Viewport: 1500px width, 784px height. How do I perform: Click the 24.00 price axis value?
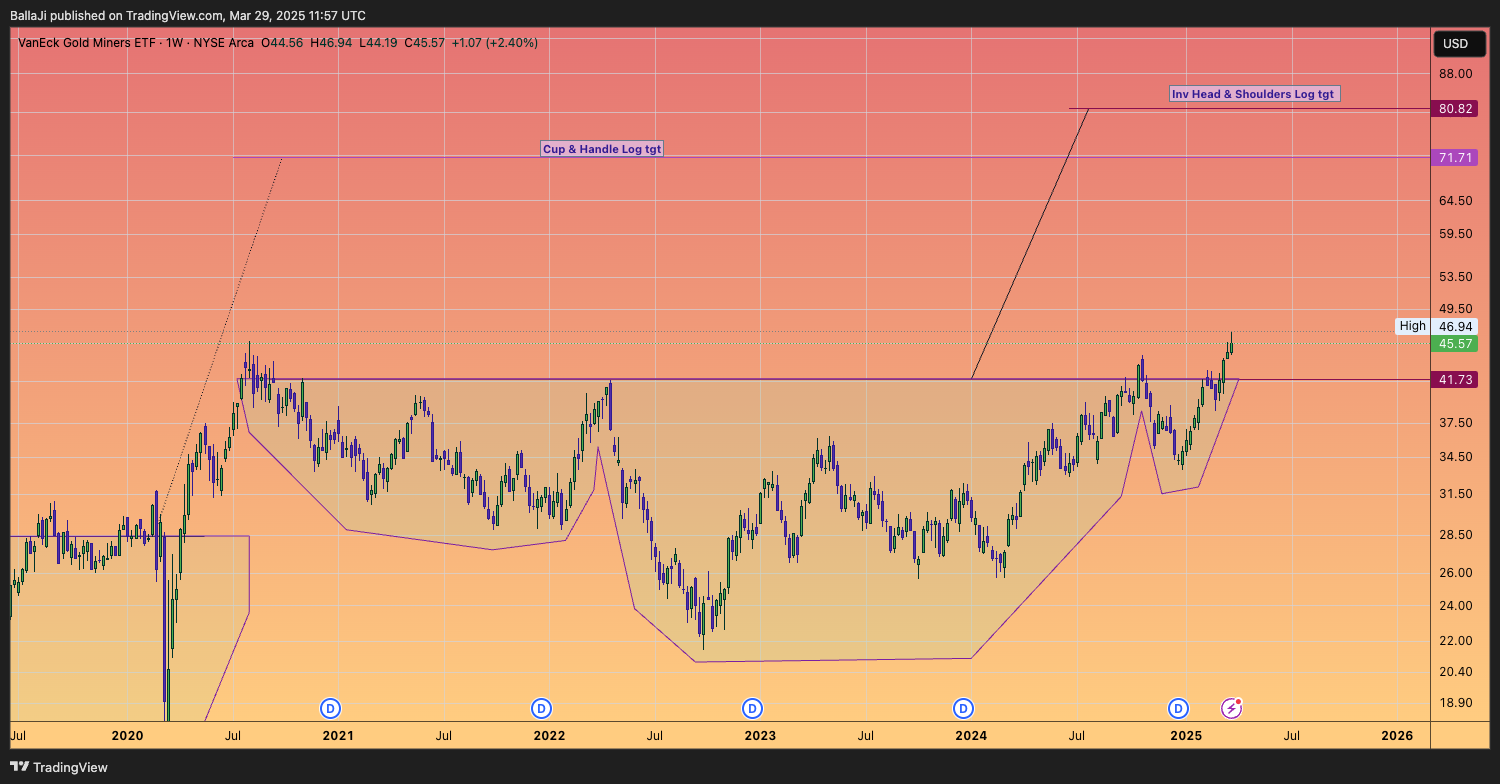tap(1456, 605)
